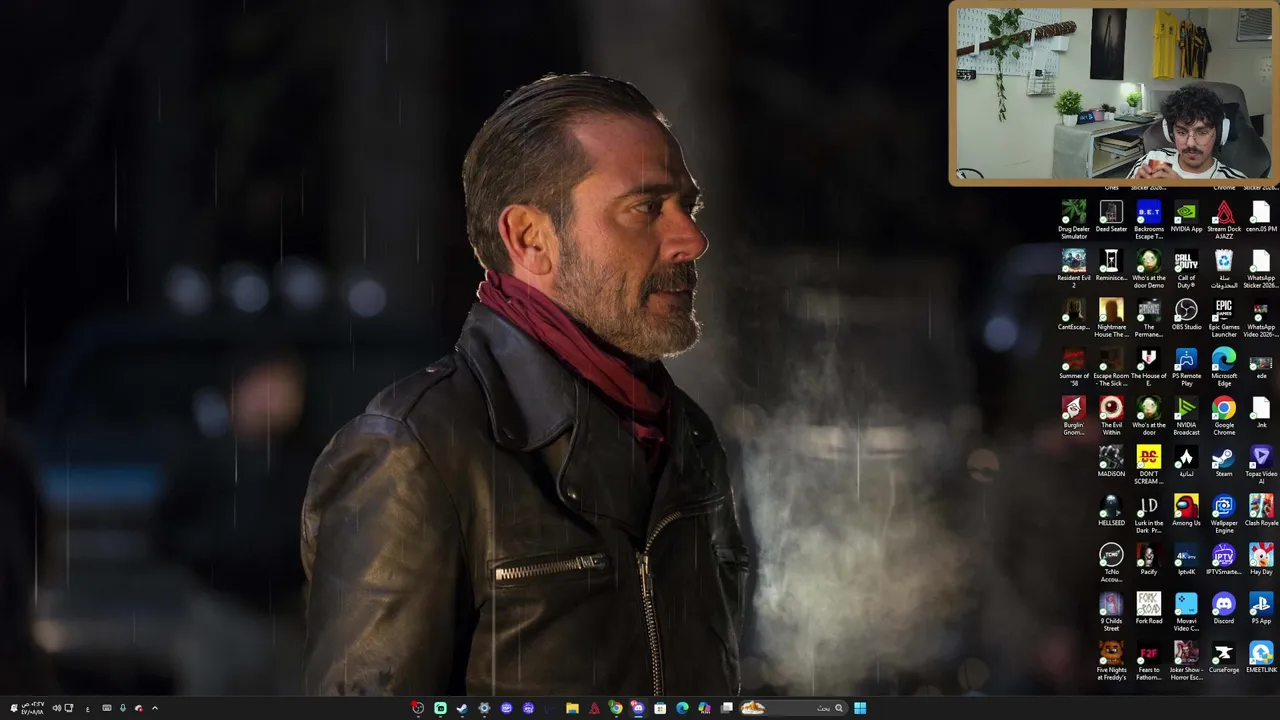
Task: Open Wallpaper Engine shortcut
Action: (x=1224, y=513)
